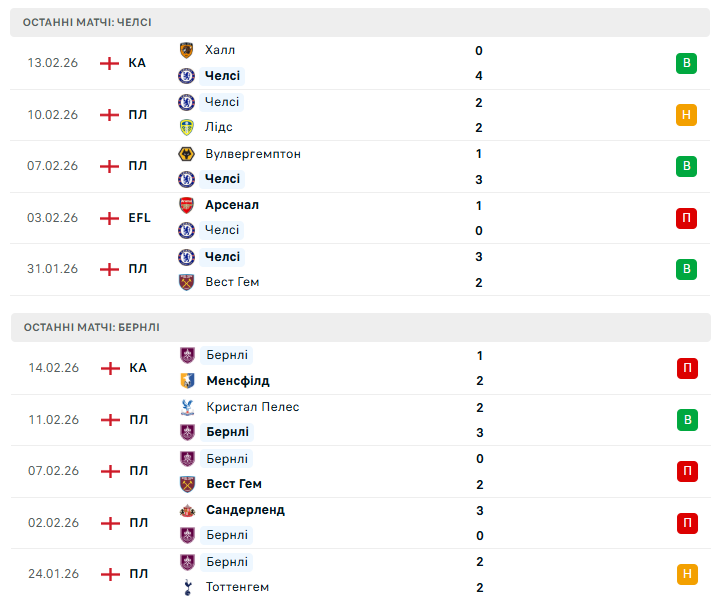Open the Сандерленд team link
The height and width of the screenshot is (607, 720).
[x=245, y=510]
